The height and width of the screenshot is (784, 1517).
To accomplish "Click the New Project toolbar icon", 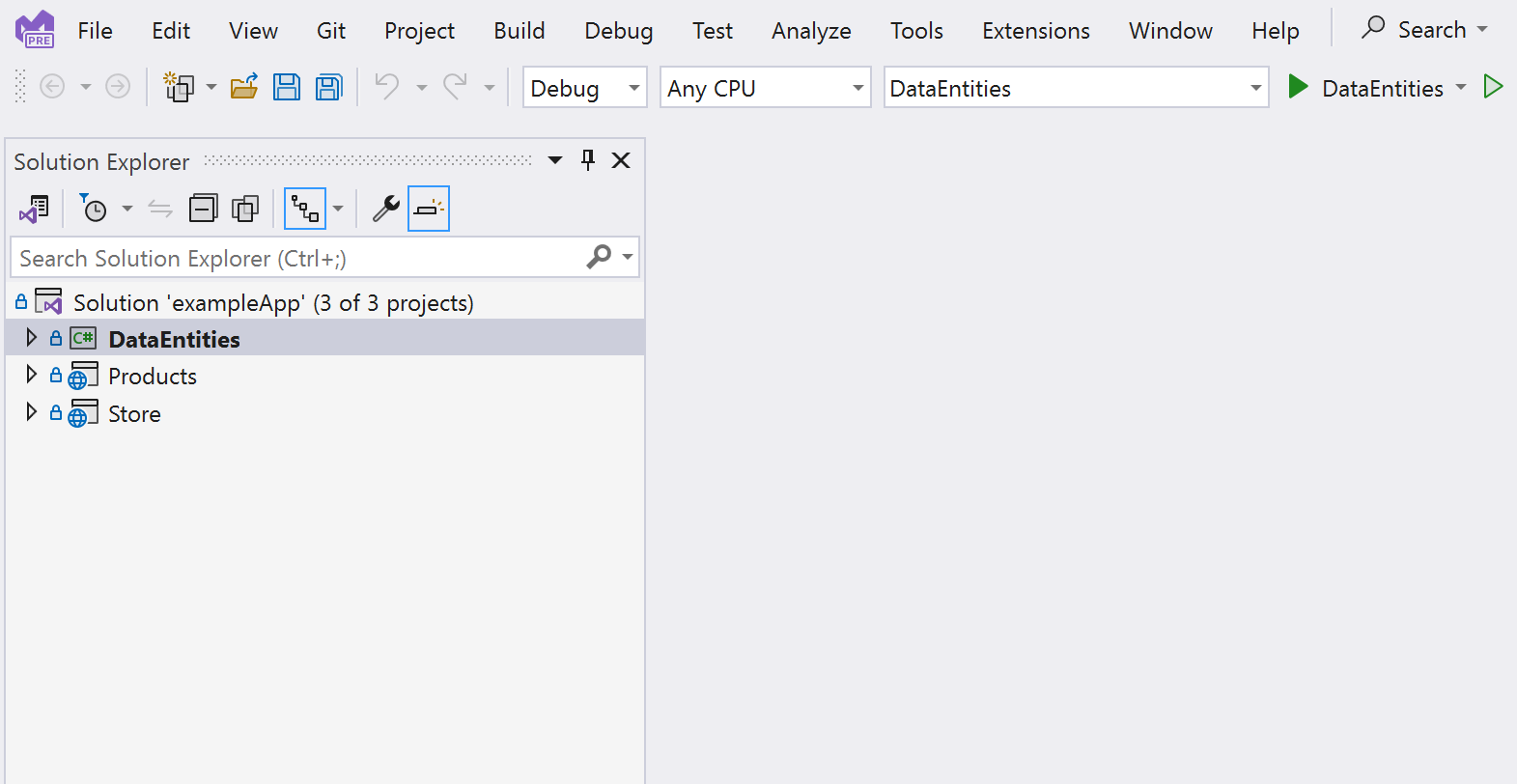I will click(179, 87).
